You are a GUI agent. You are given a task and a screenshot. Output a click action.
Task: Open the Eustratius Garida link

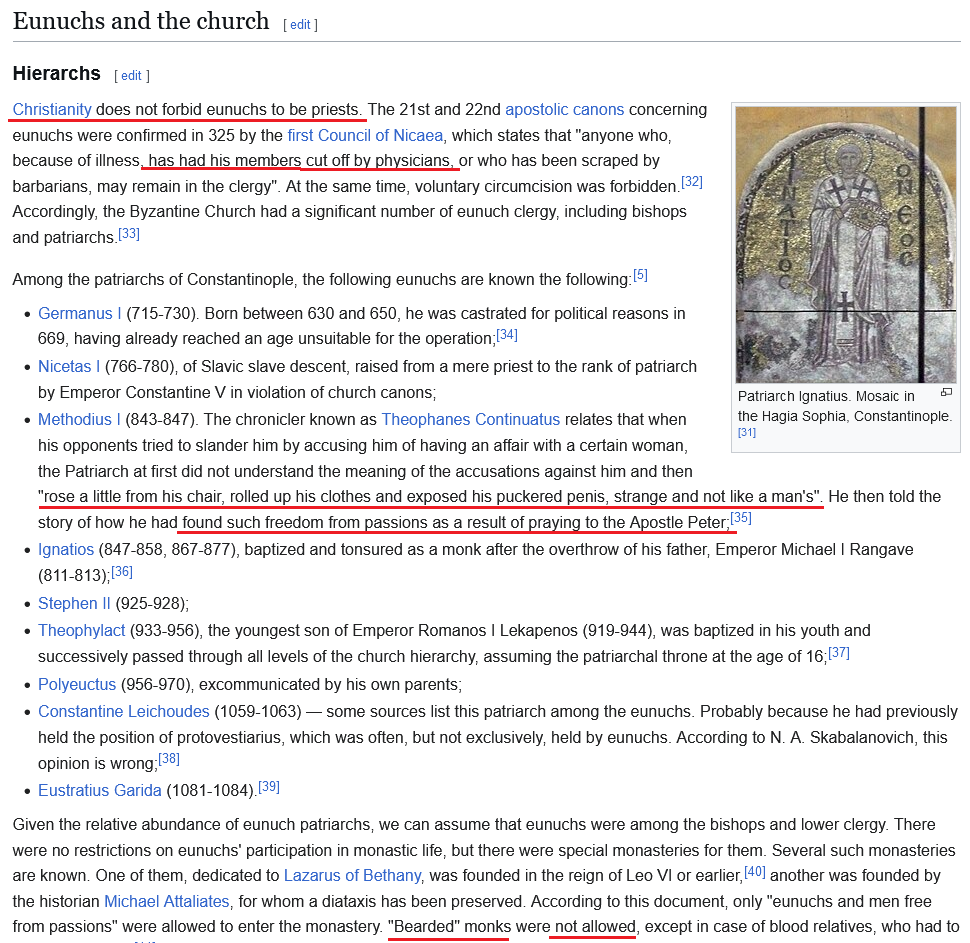(100, 791)
